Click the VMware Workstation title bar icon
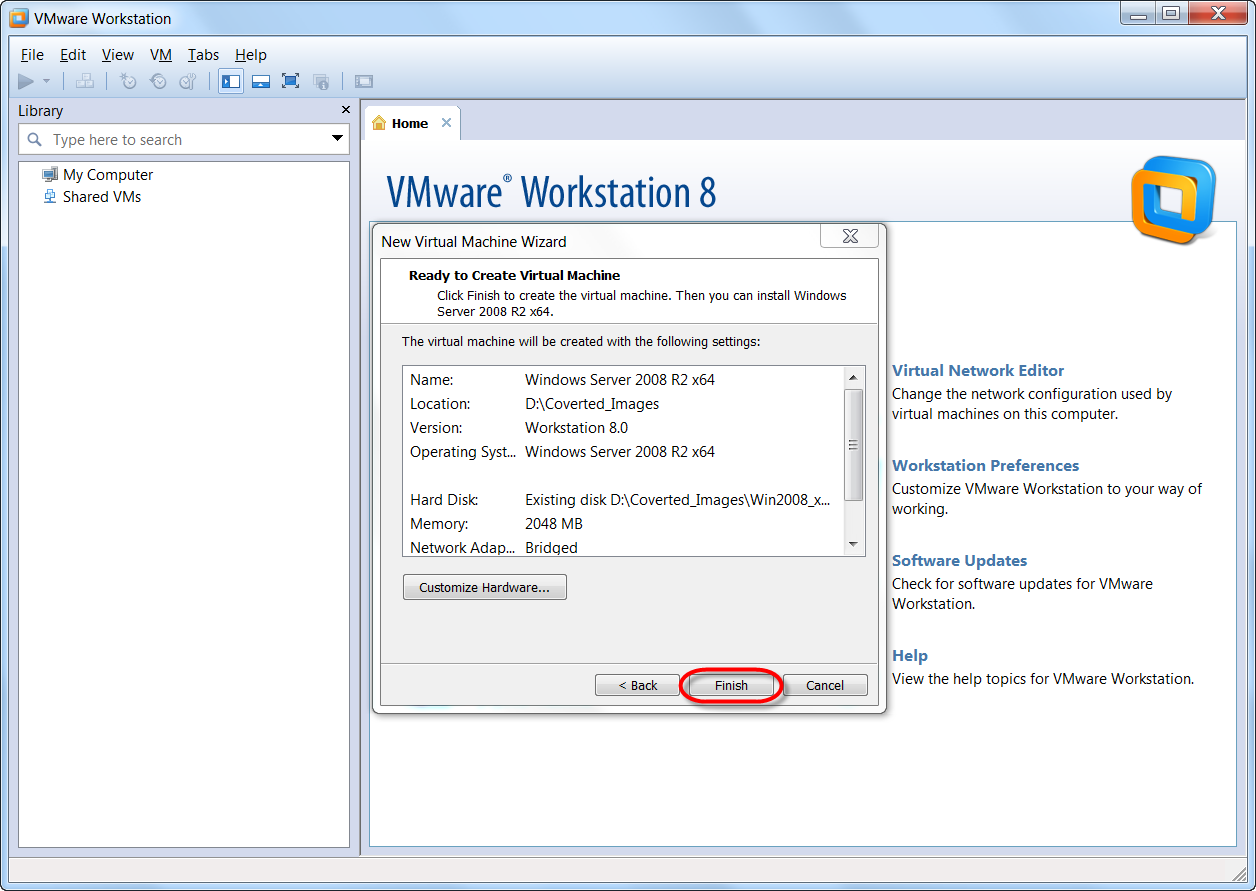Screen dimensions: 1256x891 click(18, 18)
